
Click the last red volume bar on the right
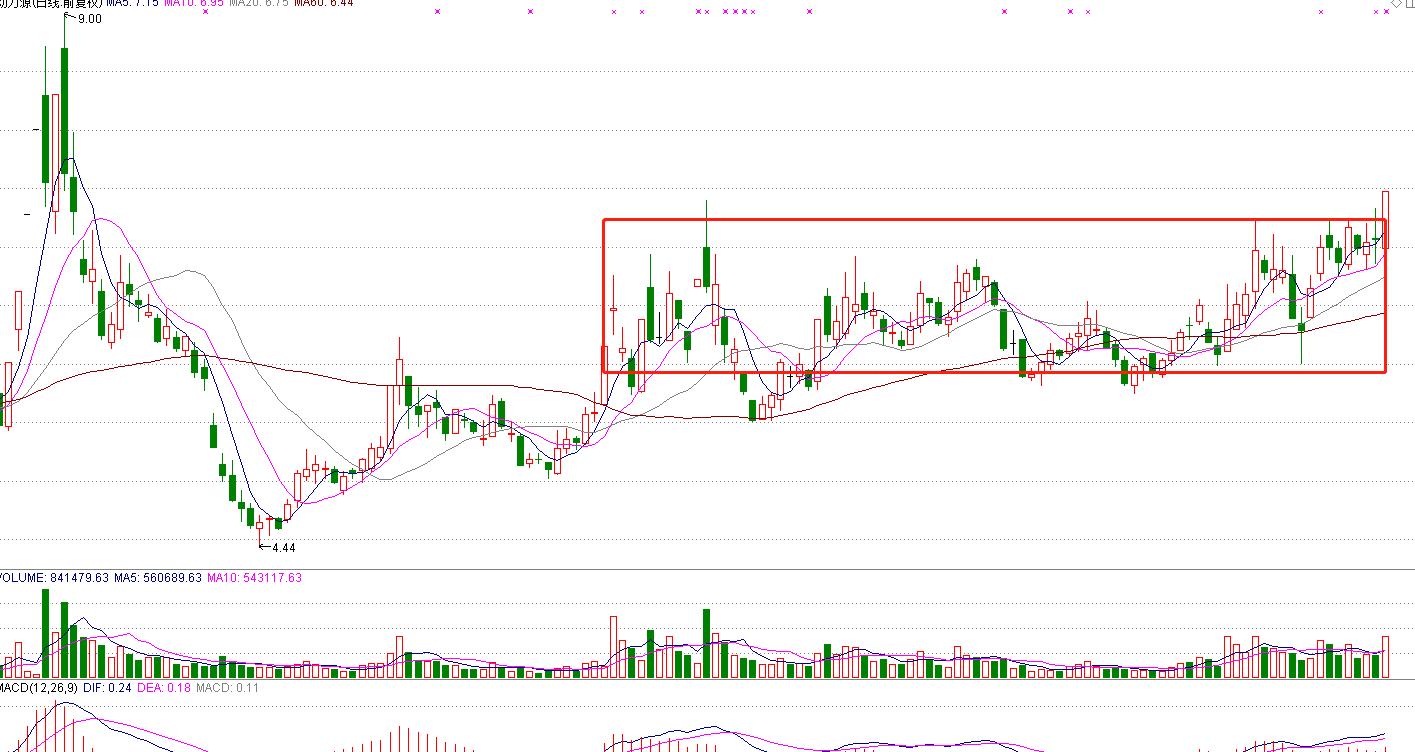pos(1386,657)
